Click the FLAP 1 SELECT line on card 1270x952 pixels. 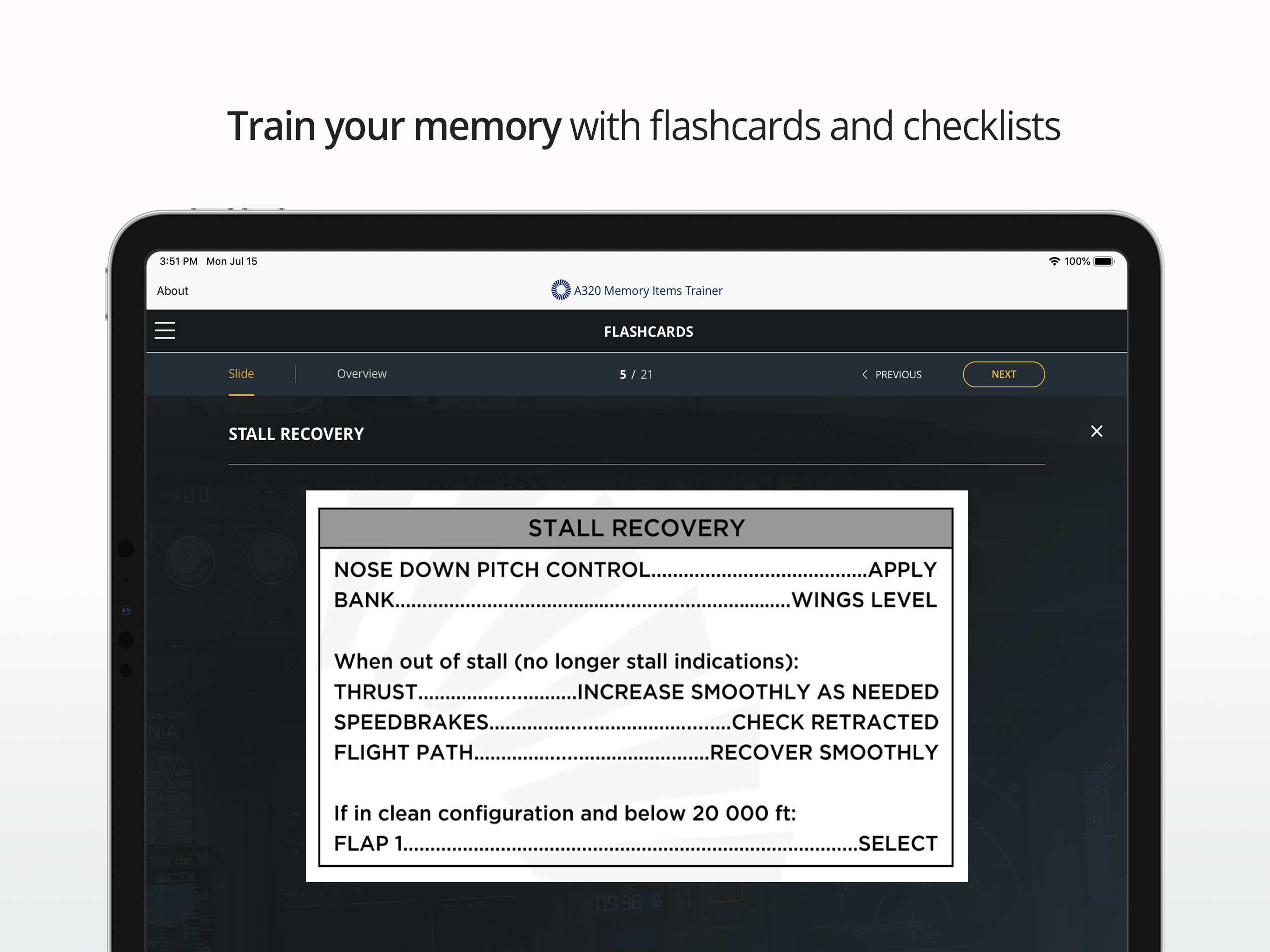tap(635, 844)
